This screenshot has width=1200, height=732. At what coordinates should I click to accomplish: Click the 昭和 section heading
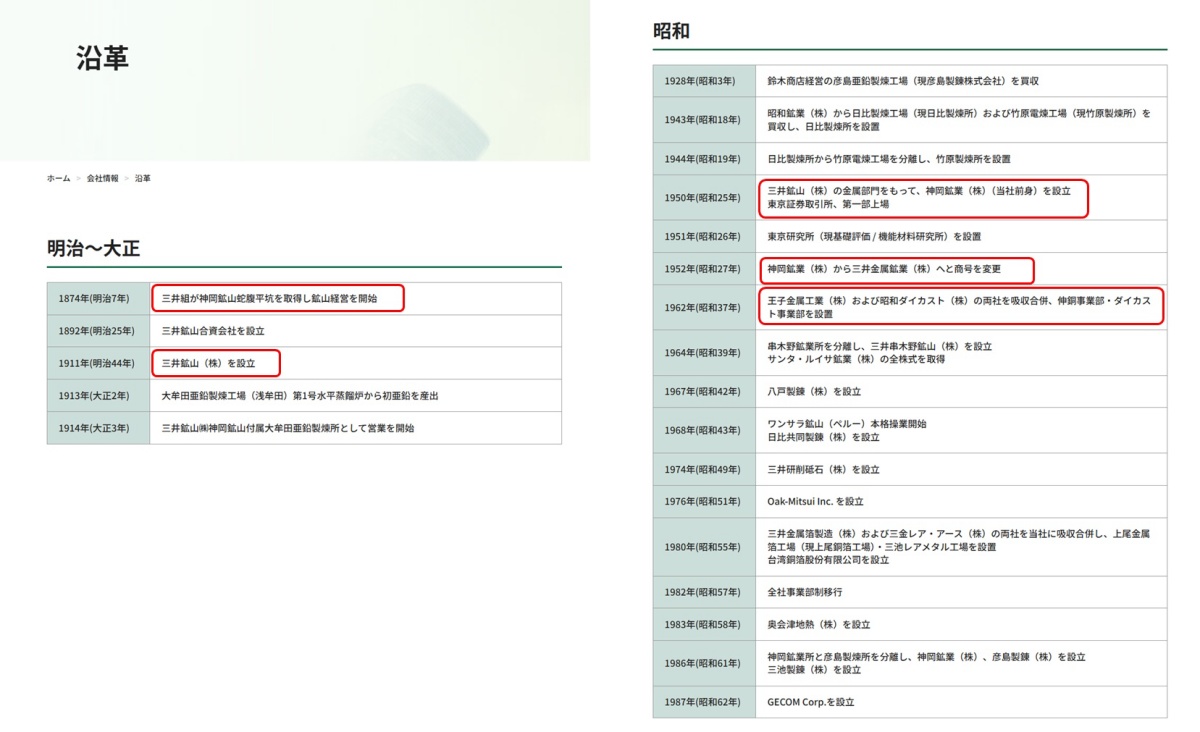[672, 31]
